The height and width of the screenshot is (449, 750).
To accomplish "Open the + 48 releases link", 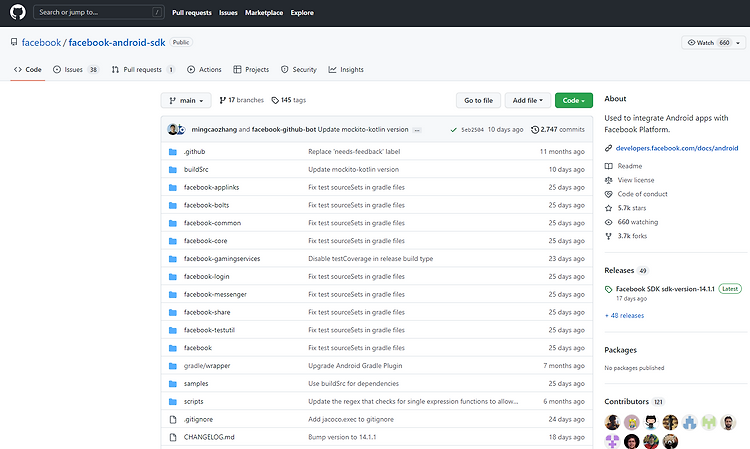I will tap(624, 316).
